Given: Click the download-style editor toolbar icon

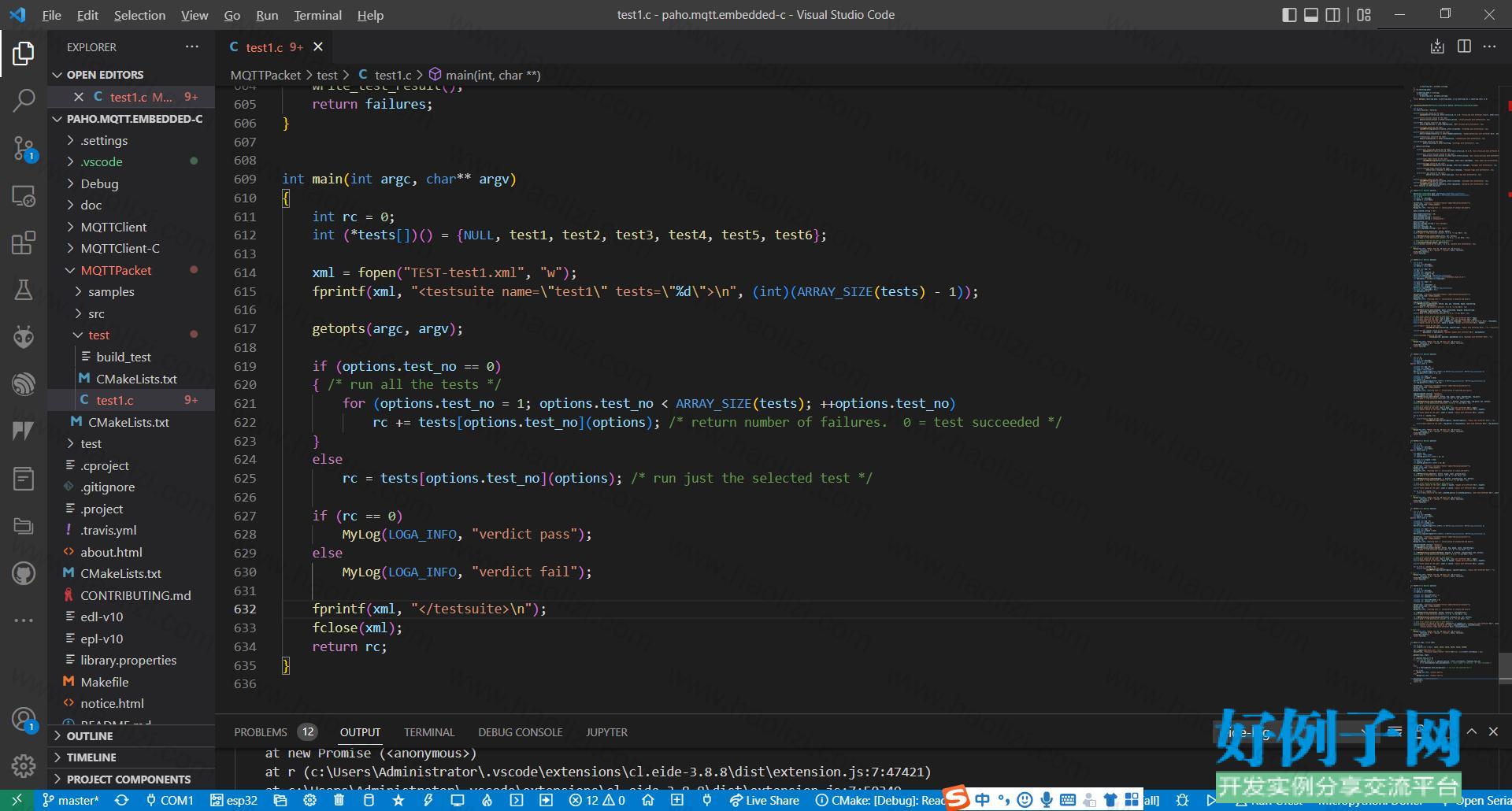Looking at the screenshot, I should (x=1437, y=46).
